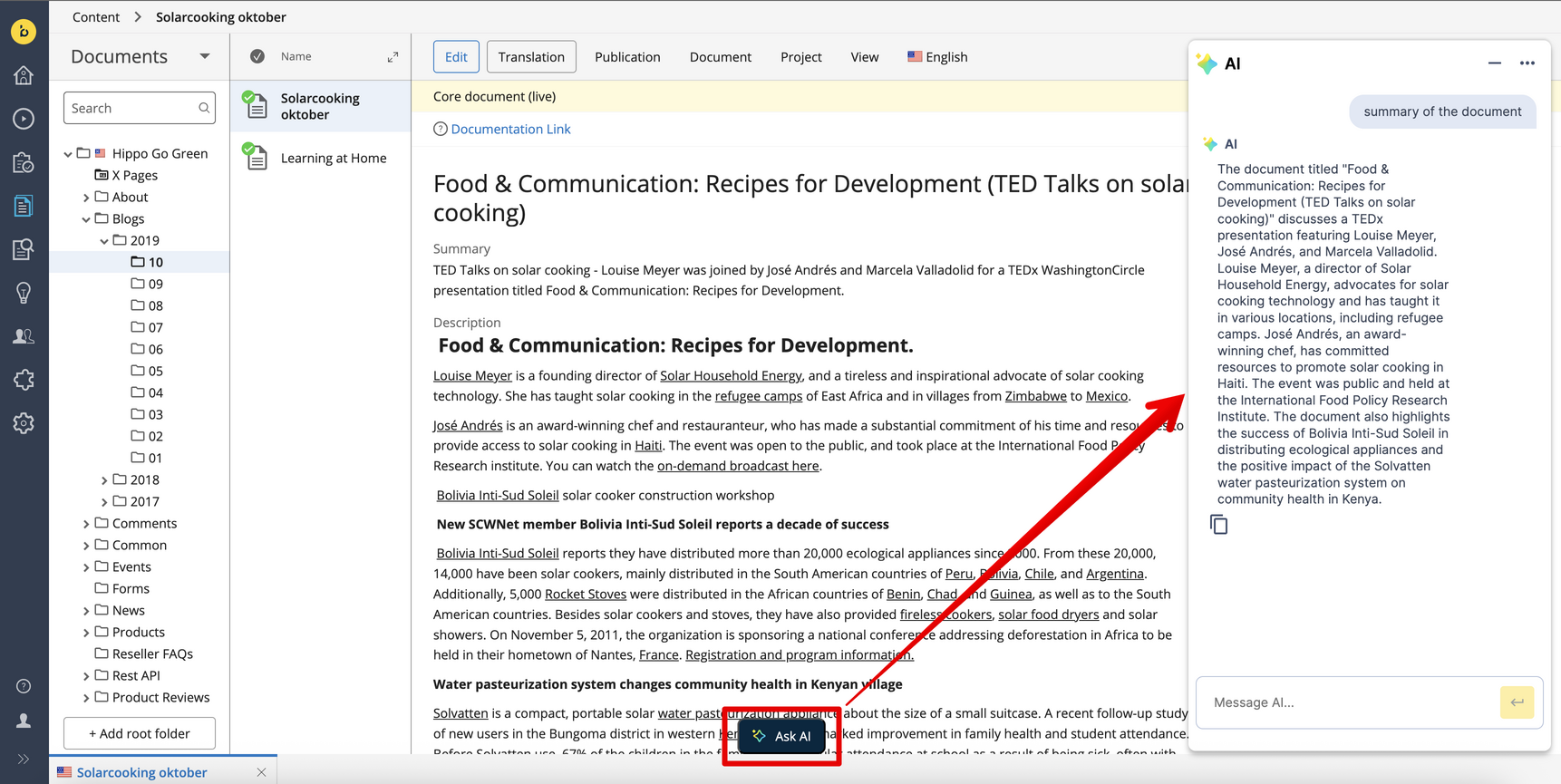Click the Add root folder button
The height and width of the screenshot is (784, 1561).
[x=140, y=733]
